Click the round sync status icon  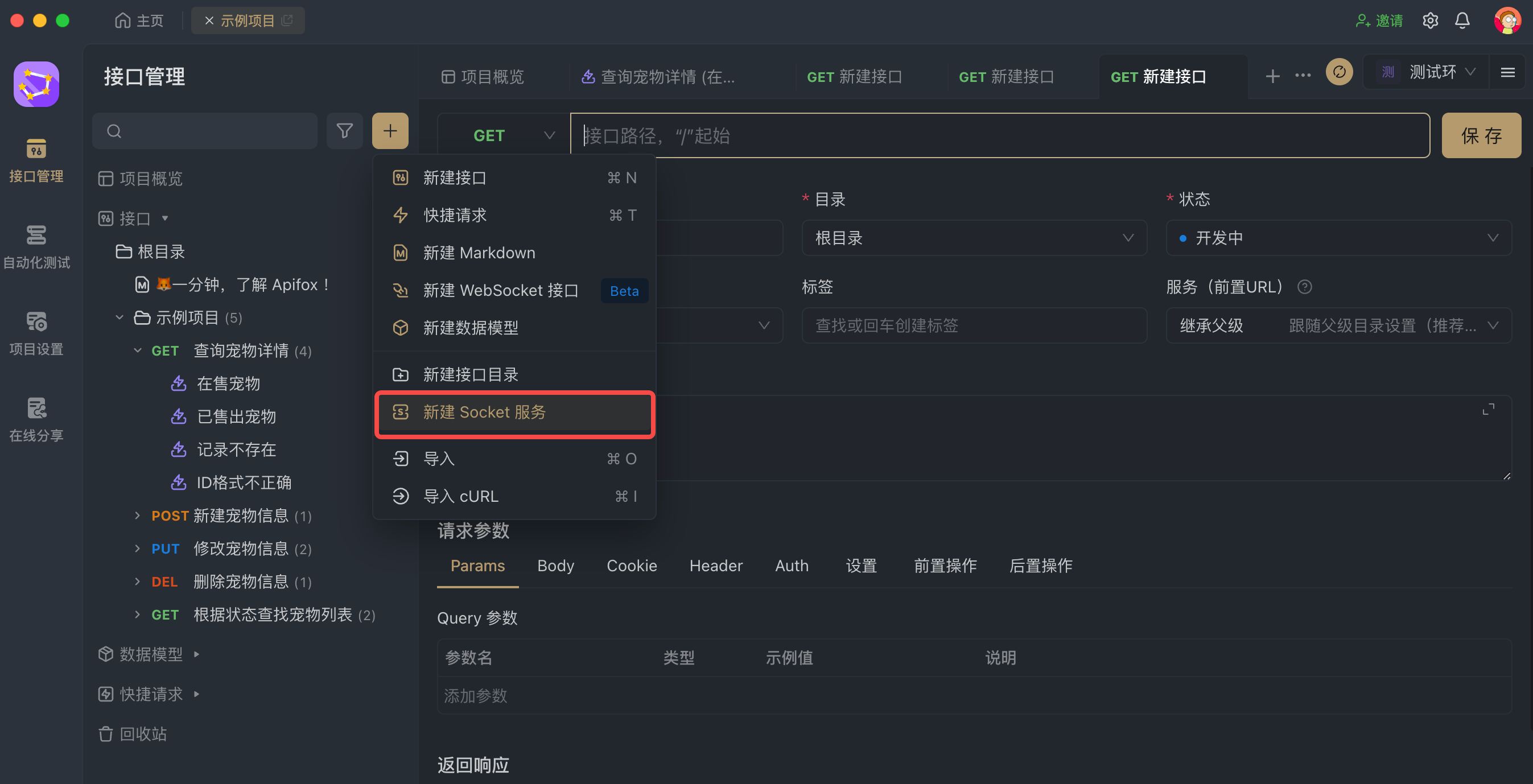[1339, 73]
